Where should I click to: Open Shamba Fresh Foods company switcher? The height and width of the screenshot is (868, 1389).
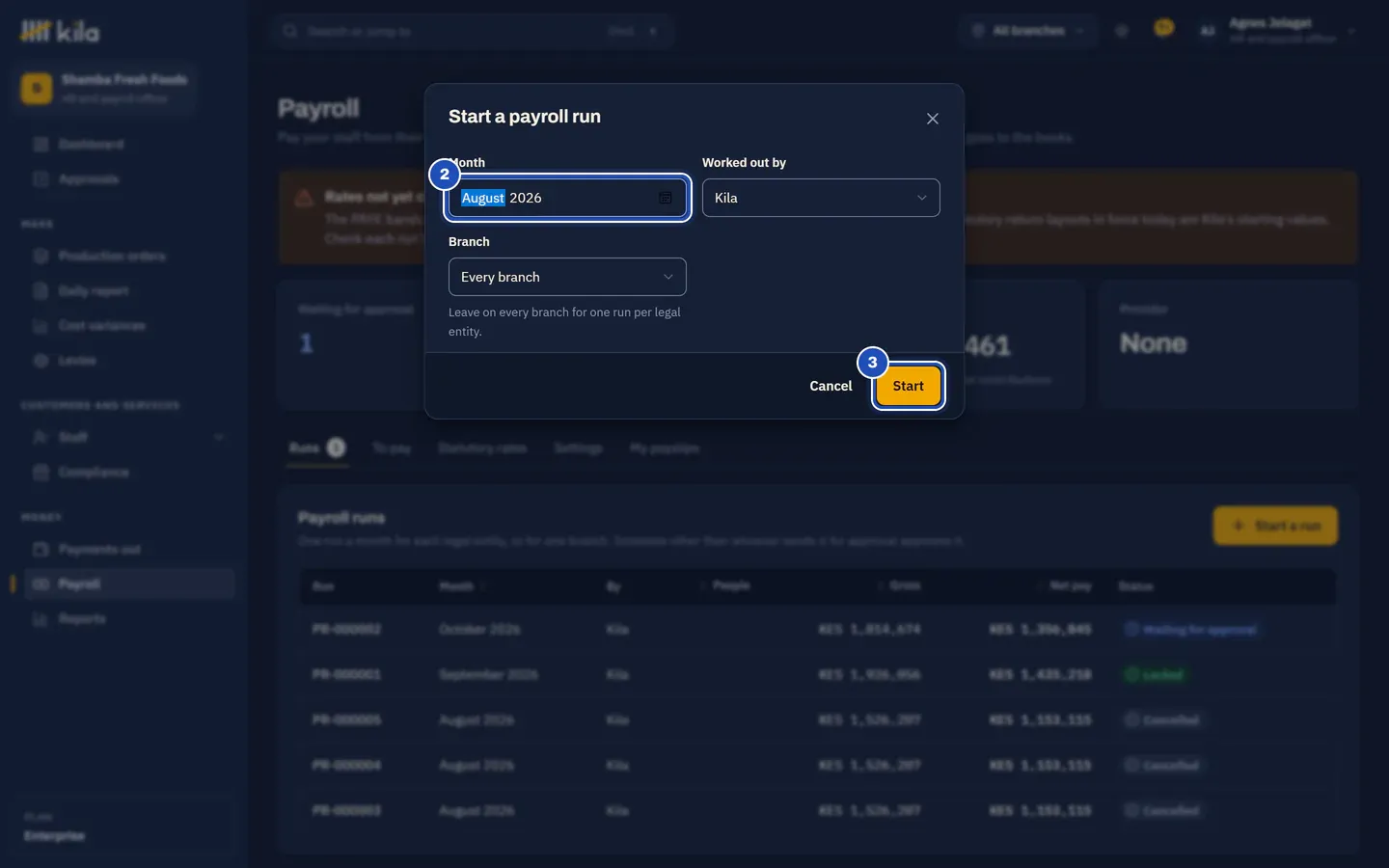[x=106, y=88]
